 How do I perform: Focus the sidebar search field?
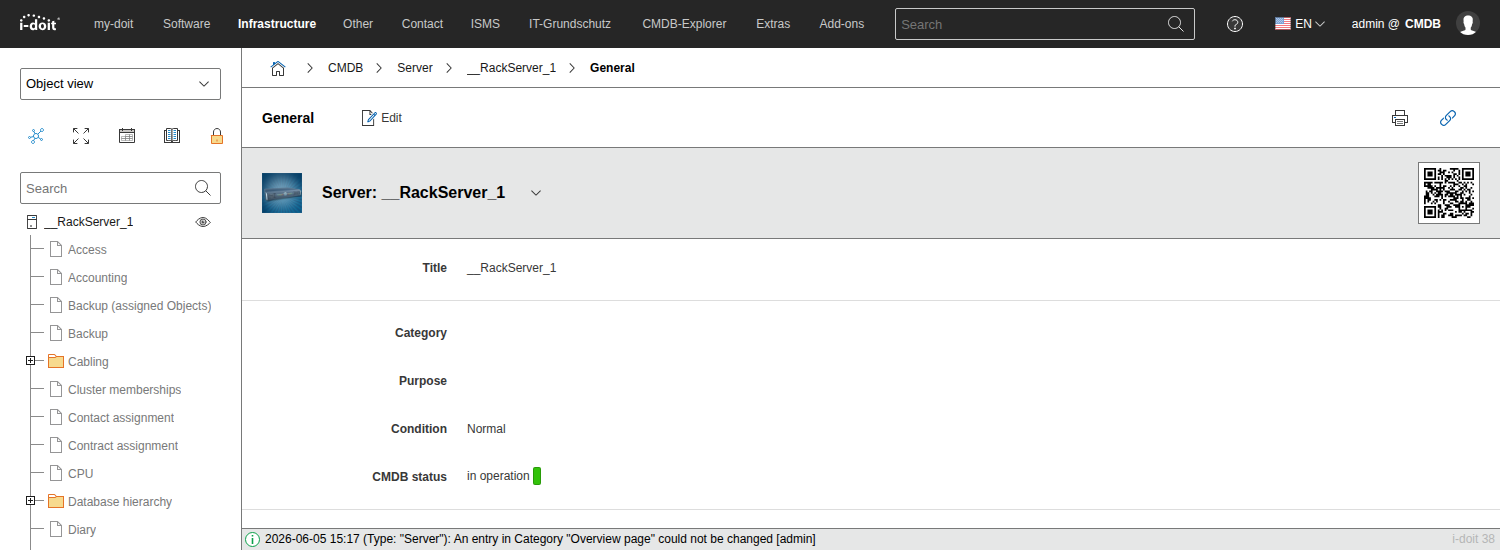point(107,188)
